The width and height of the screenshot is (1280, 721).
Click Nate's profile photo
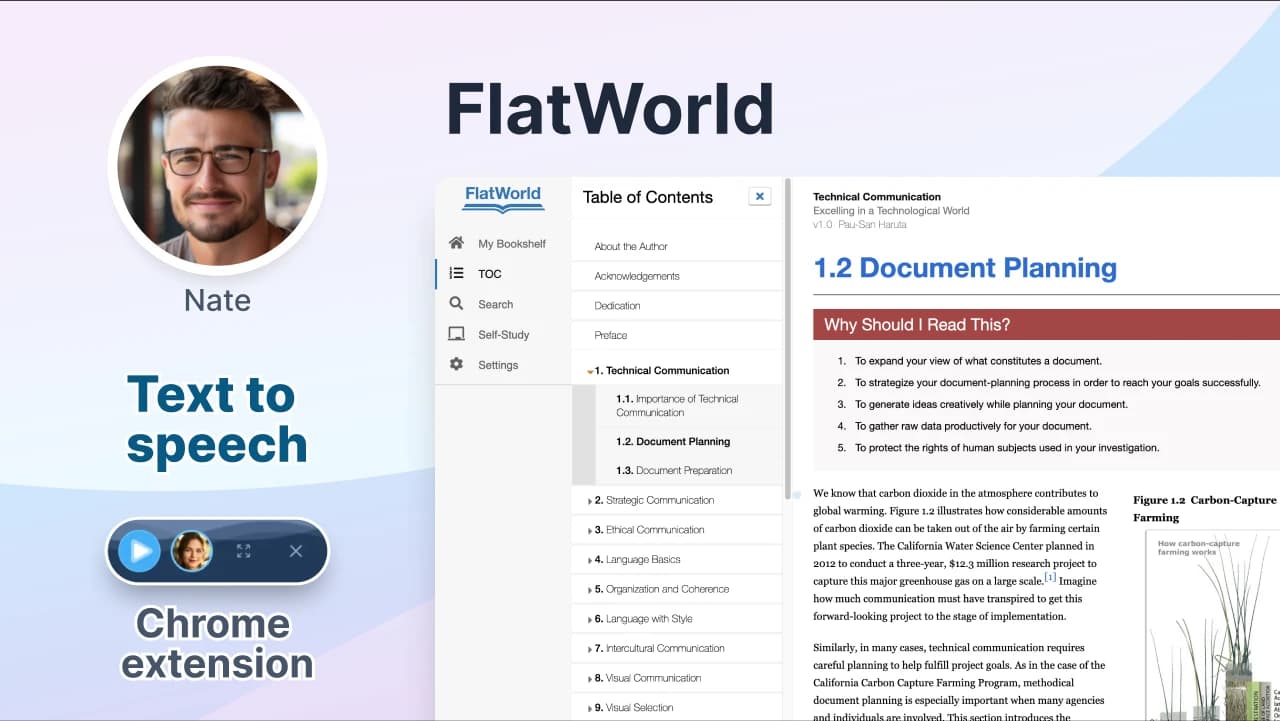[x=218, y=166]
